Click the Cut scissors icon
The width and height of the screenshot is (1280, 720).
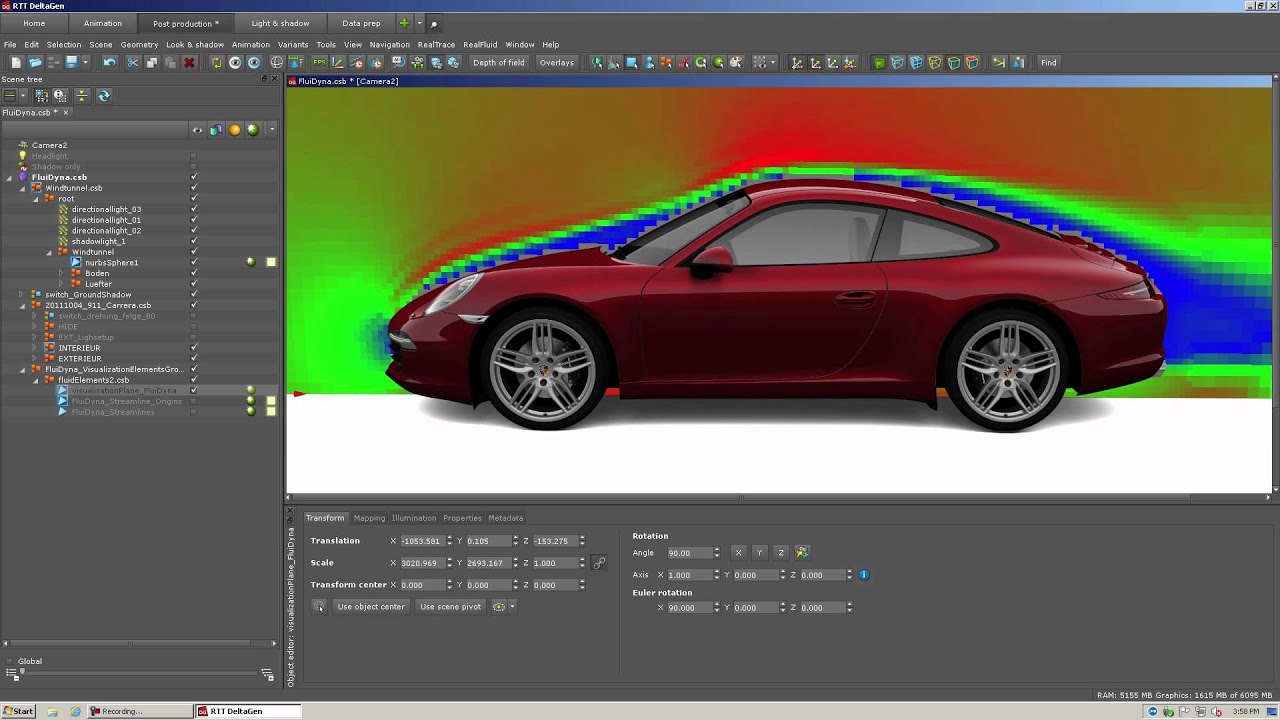(132, 63)
